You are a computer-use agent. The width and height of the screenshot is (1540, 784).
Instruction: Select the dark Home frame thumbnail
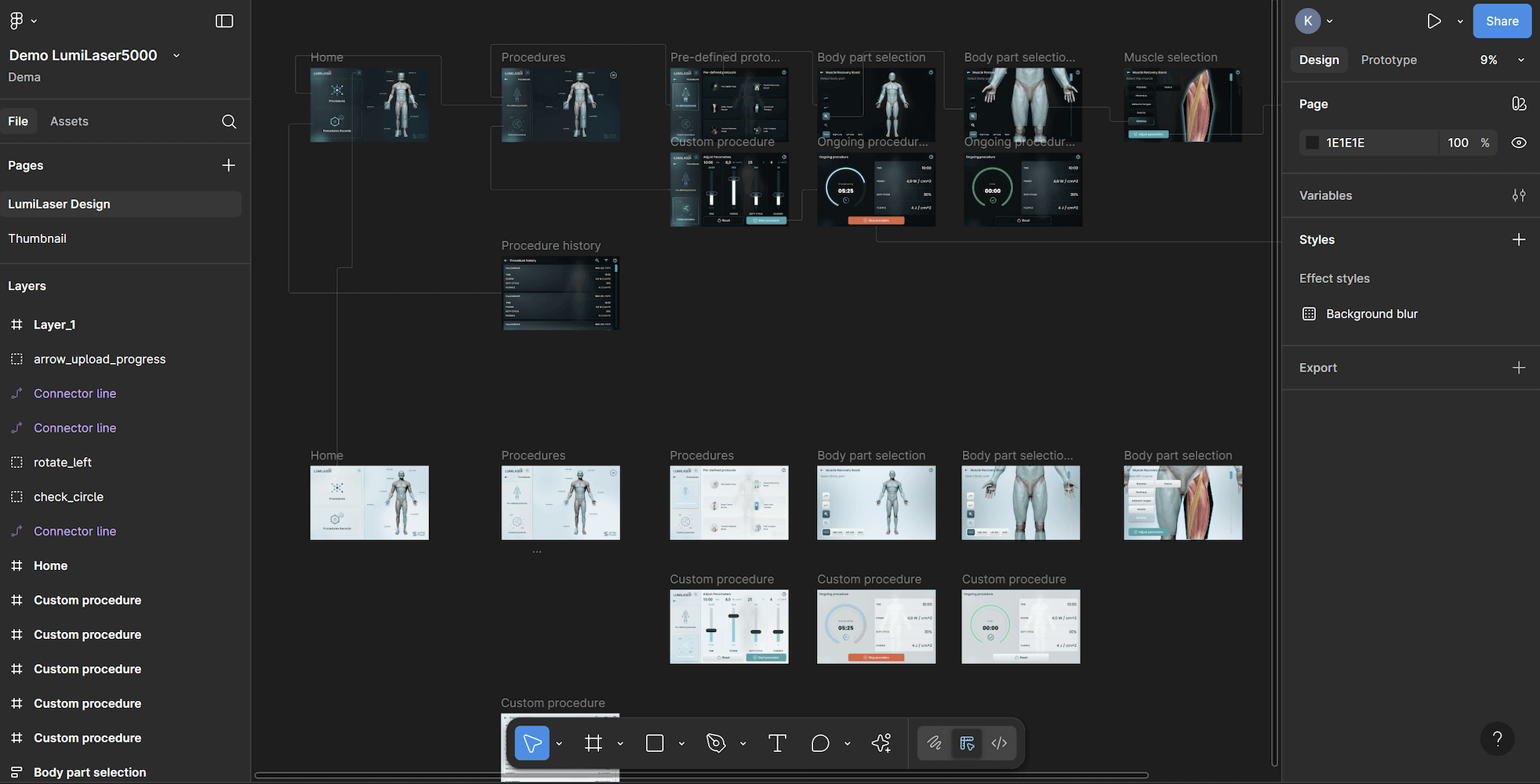pyautogui.click(x=369, y=105)
